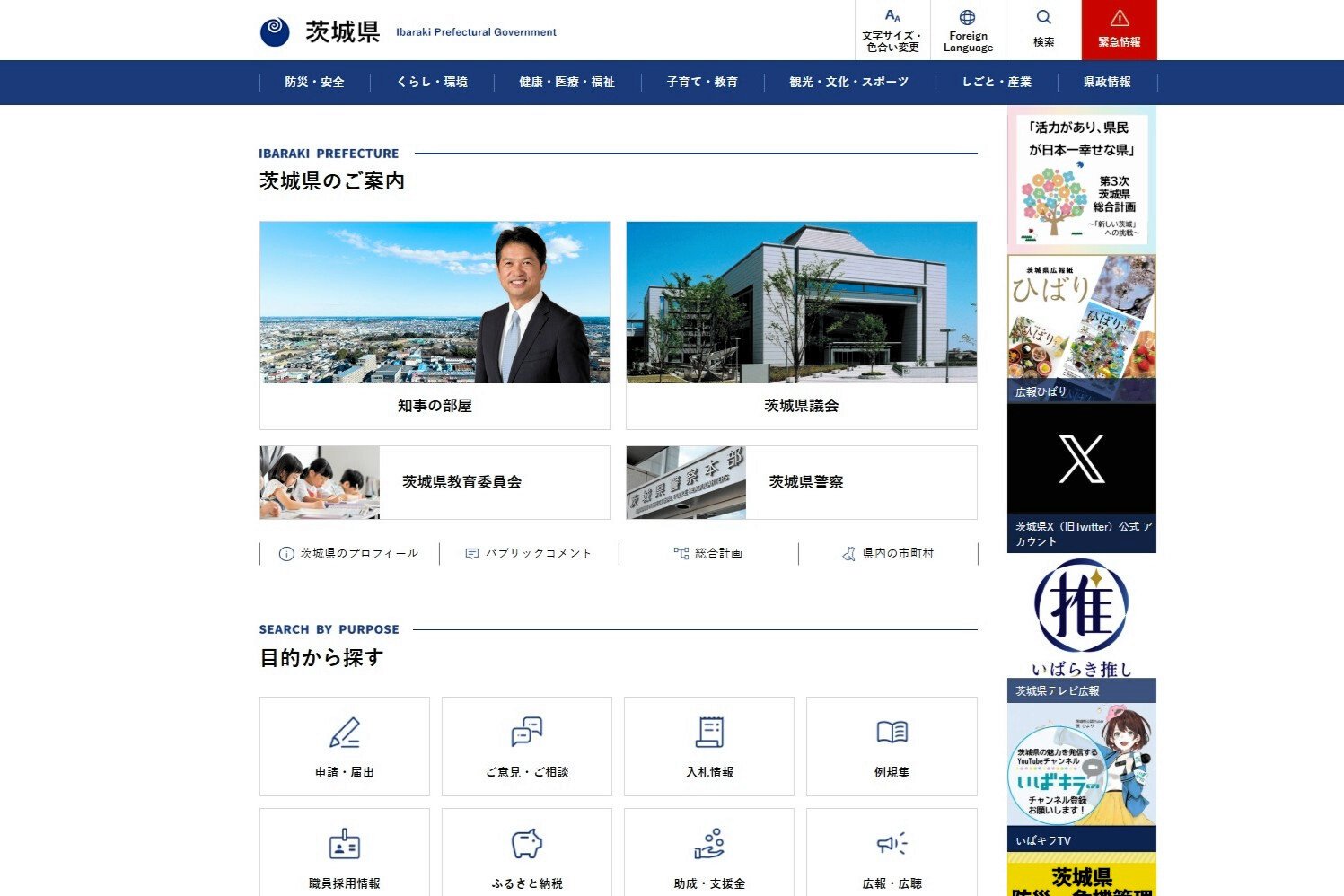
Task: Open the 茨城県議会 building photo card
Action: [x=801, y=303]
